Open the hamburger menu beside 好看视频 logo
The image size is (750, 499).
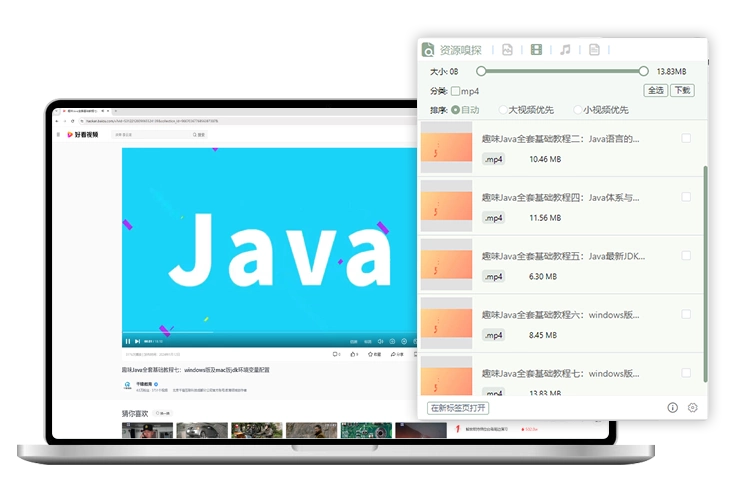tap(58, 134)
